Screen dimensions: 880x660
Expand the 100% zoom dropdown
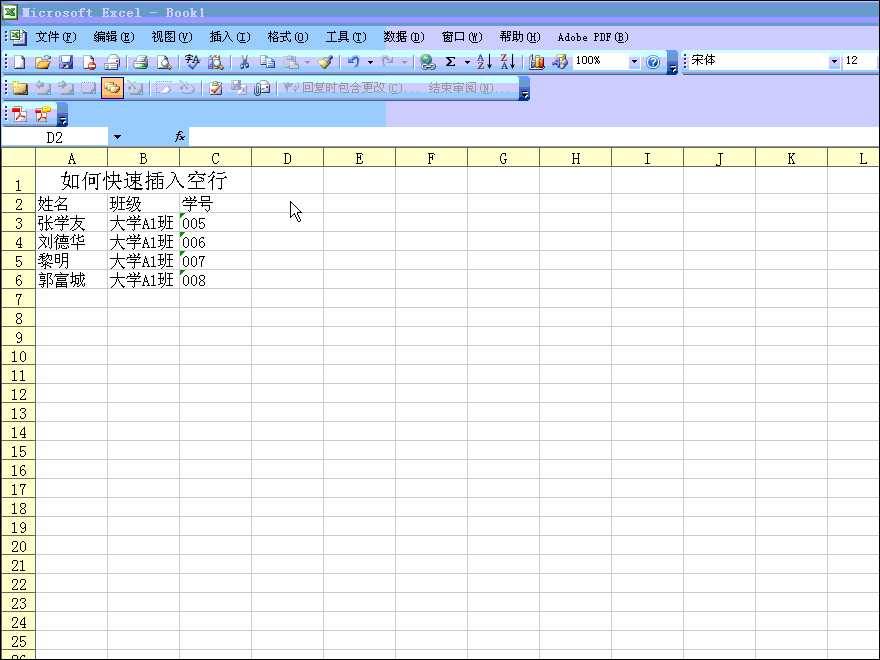point(633,62)
